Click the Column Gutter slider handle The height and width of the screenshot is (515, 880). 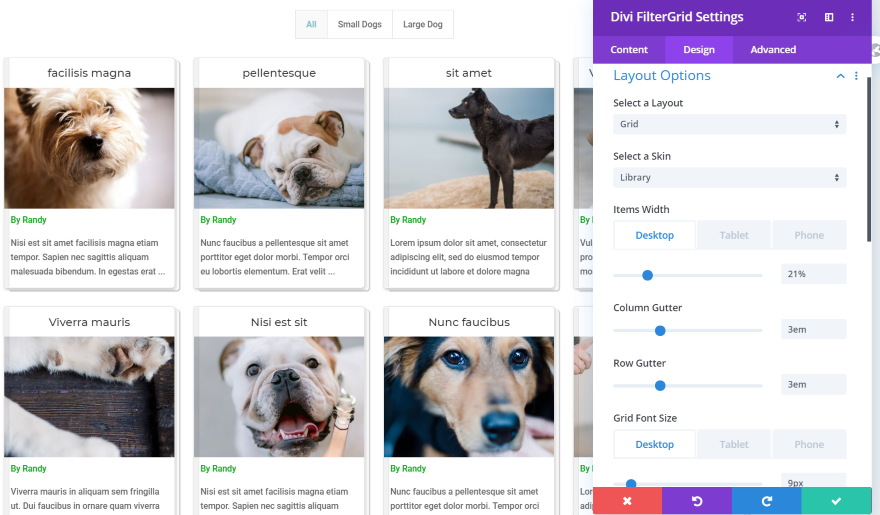click(x=660, y=331)
